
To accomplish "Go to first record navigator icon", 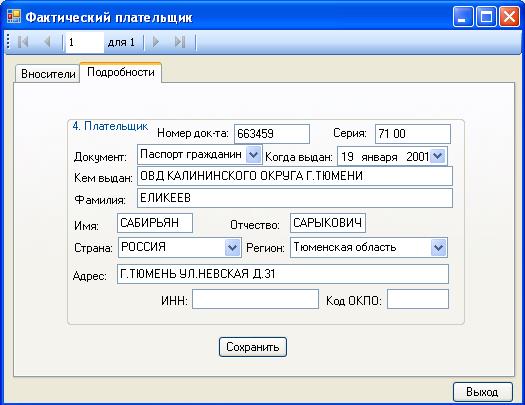I will click(23, 42).
